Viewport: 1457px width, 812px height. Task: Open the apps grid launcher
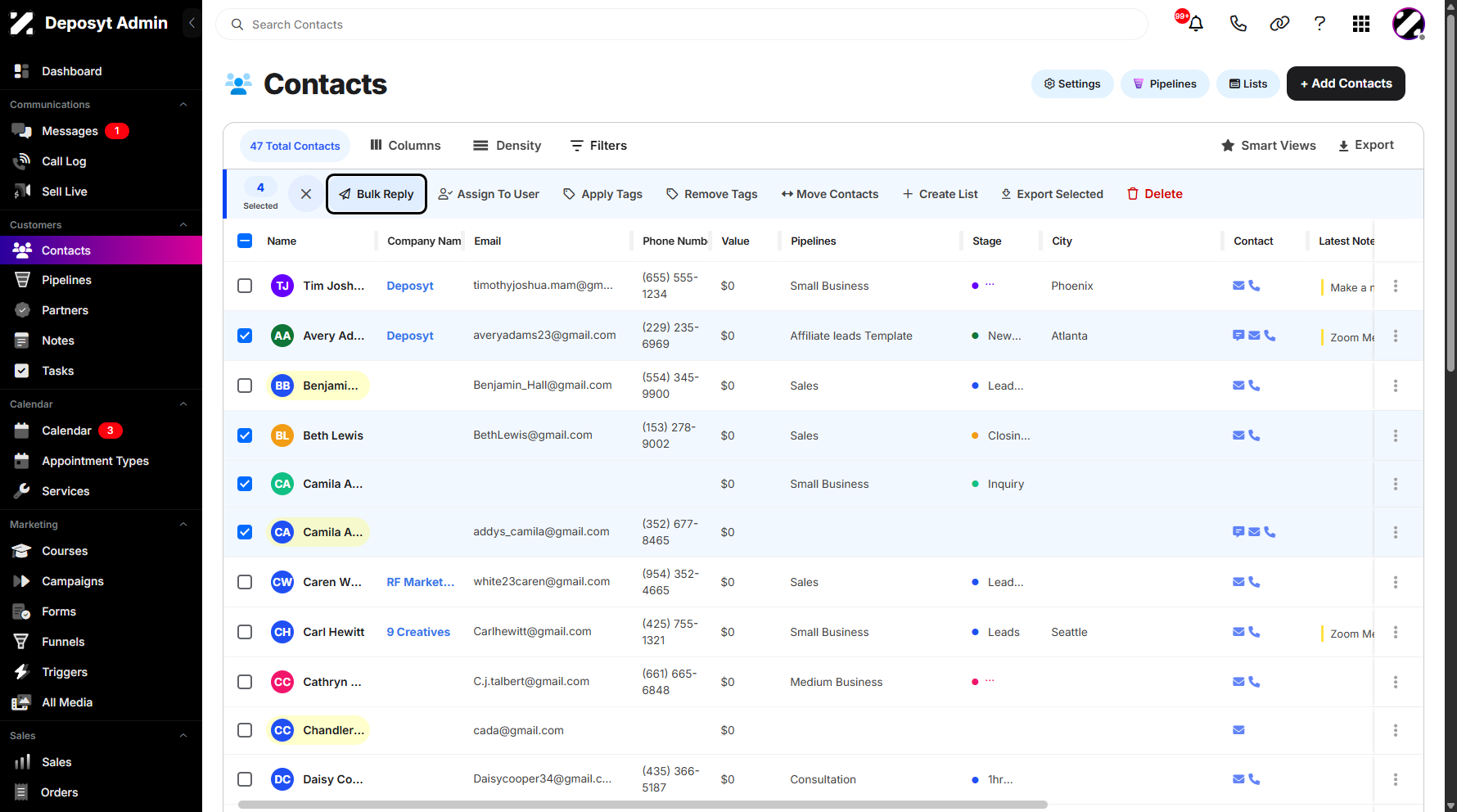point(1360,24)
